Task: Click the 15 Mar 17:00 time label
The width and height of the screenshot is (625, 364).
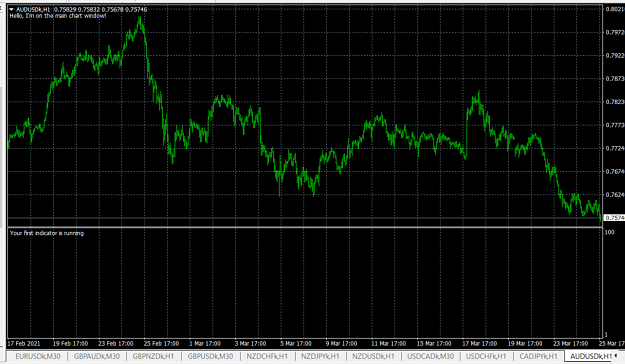Action: (434, 343)
